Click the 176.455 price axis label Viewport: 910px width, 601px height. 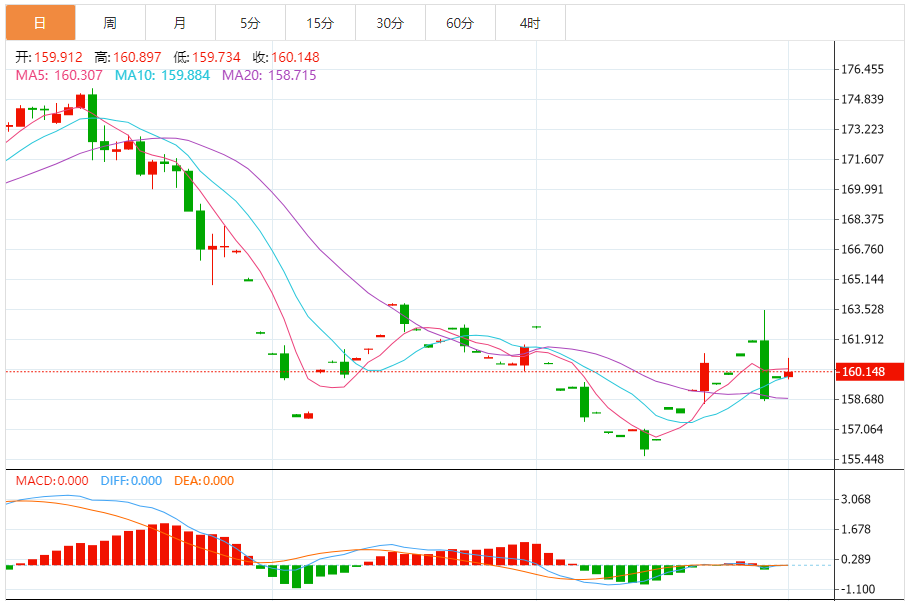pyautogui.click(x=862, y=70)
